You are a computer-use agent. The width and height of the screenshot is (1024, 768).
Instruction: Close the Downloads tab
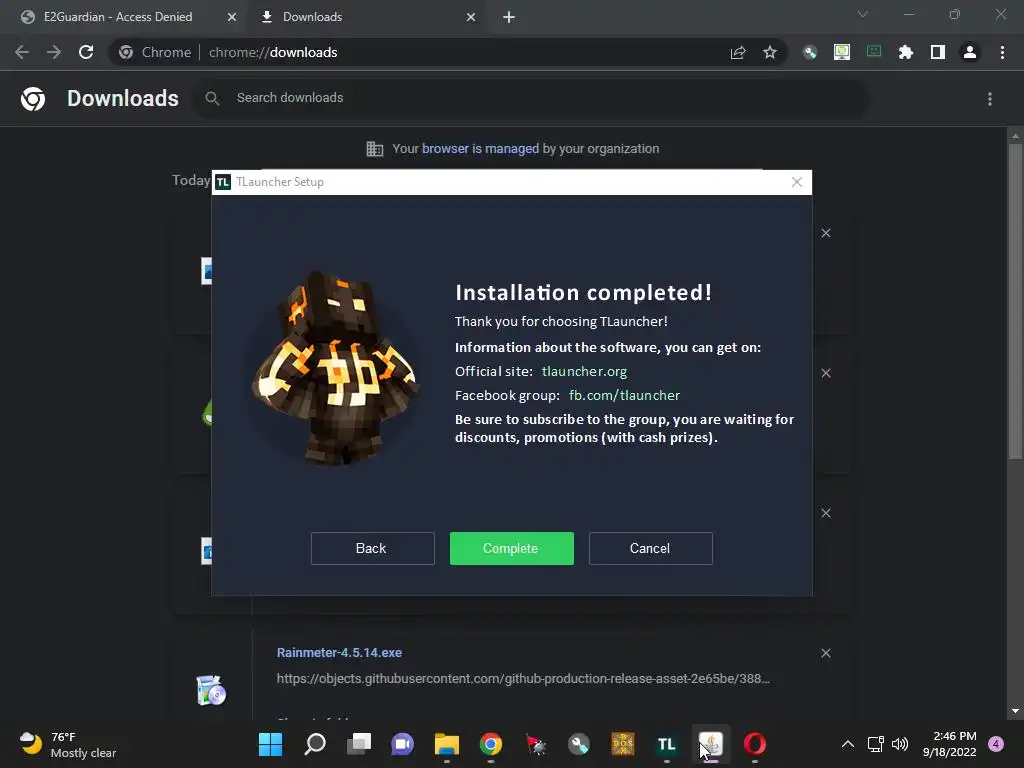click(x=471, y=17)
